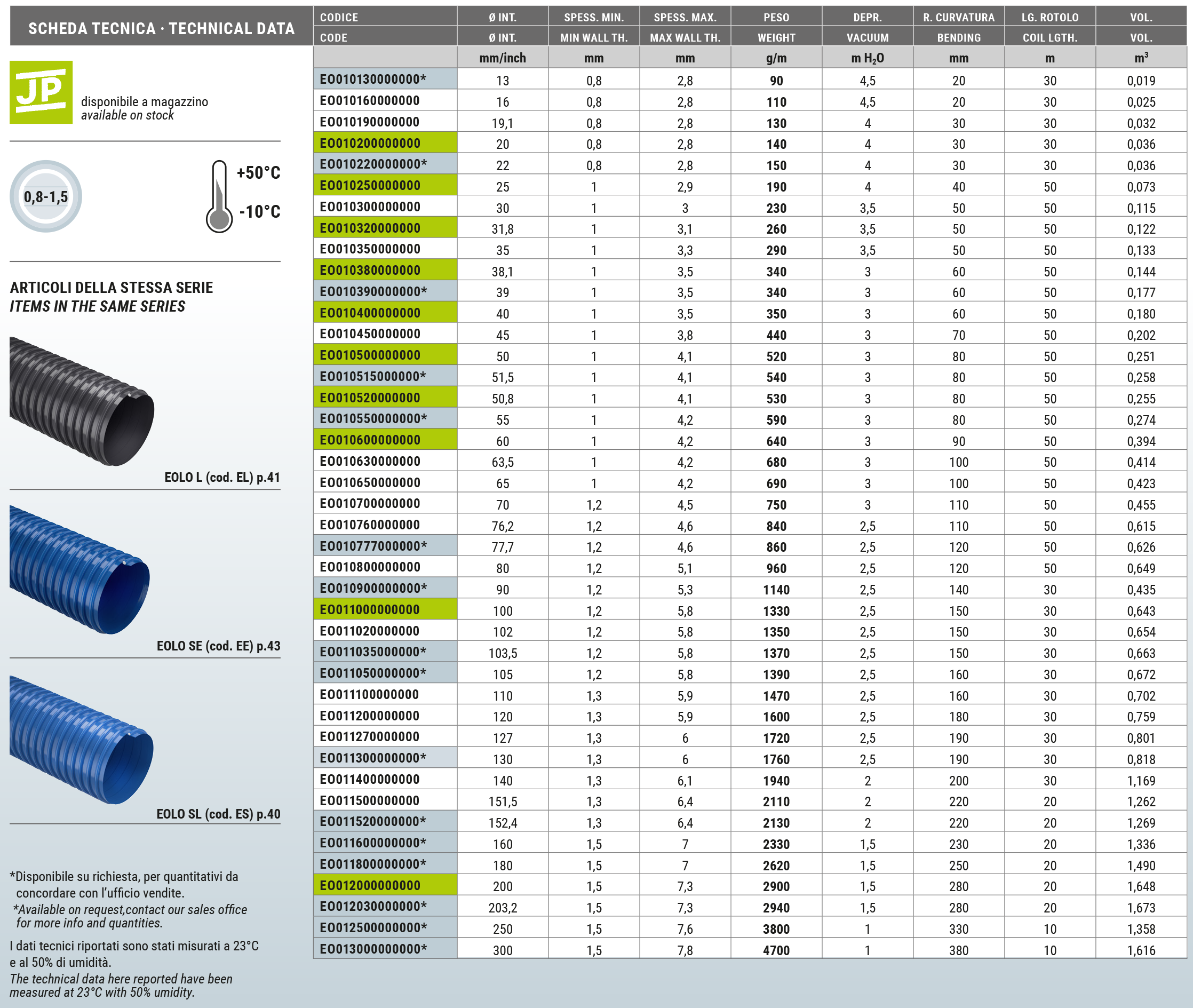Viewport: 1193px width, 1008px height.
Task: Click the green JP stock logo icon
Action: click(x=41, y=92)
